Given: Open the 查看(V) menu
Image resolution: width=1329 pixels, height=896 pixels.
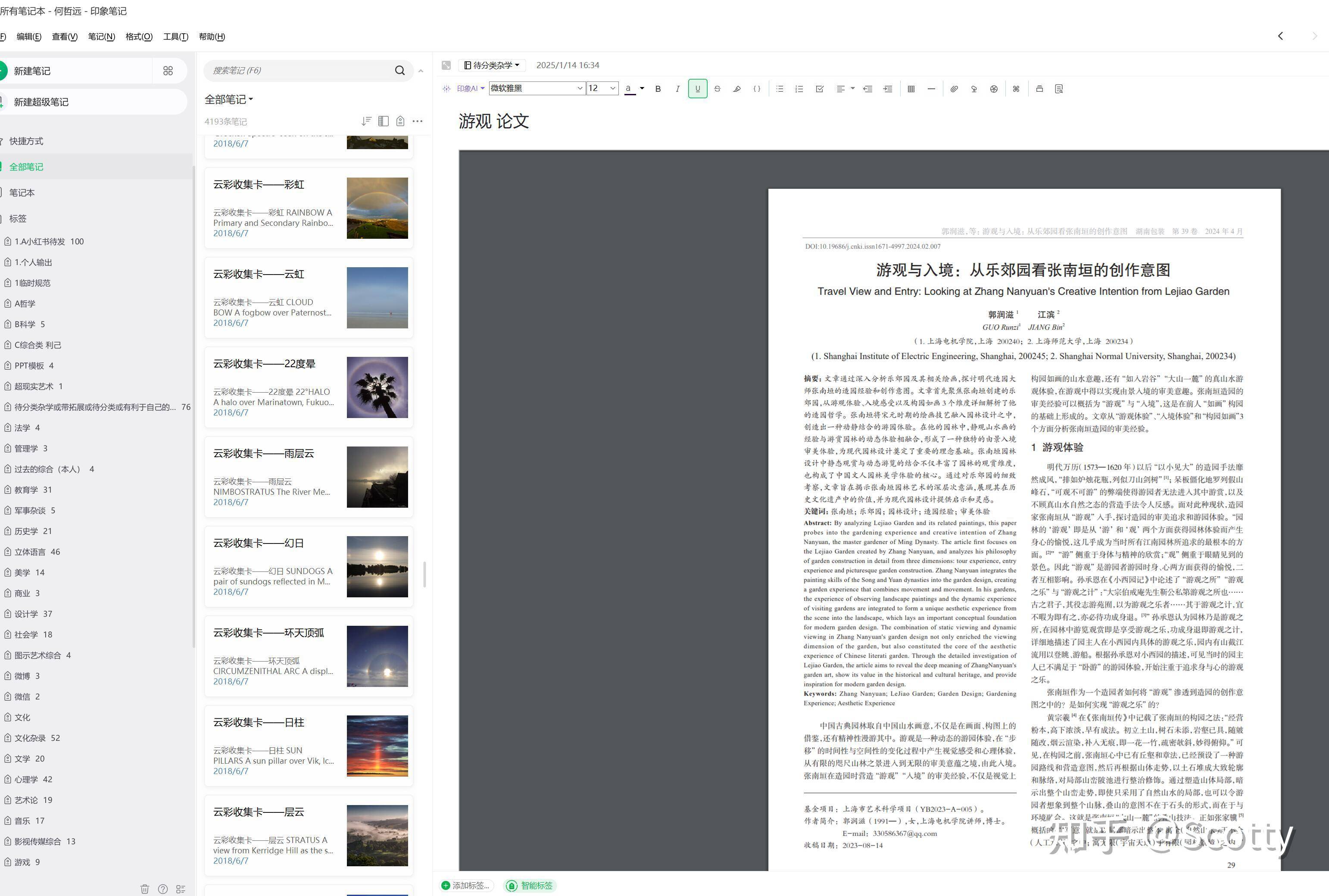Looking at the screenshot, I should tap(65, 37).
